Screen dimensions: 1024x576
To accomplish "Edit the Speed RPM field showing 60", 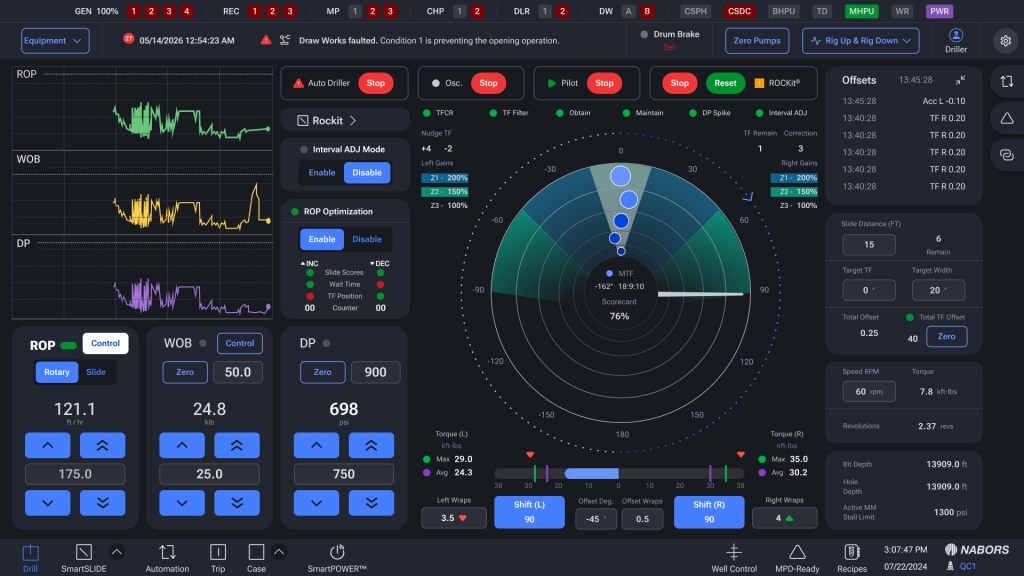I will coord(869,391).
